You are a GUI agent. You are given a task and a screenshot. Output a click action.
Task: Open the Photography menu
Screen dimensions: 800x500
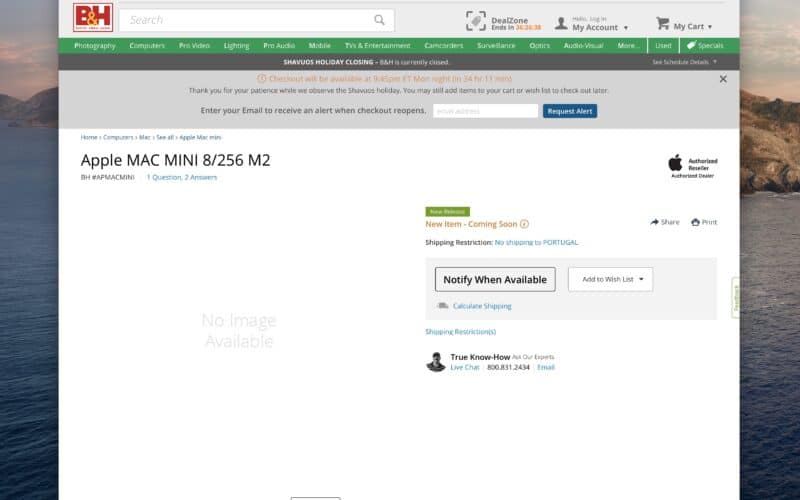click(x=95, y=45)
